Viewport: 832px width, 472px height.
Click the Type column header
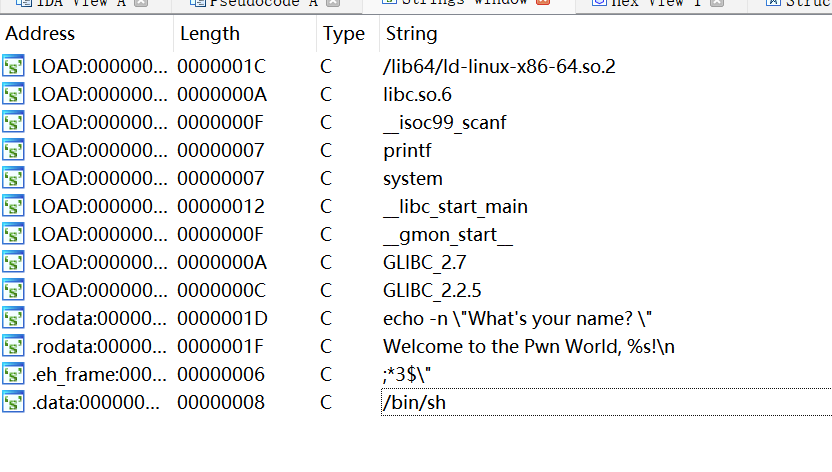point(344,34)
